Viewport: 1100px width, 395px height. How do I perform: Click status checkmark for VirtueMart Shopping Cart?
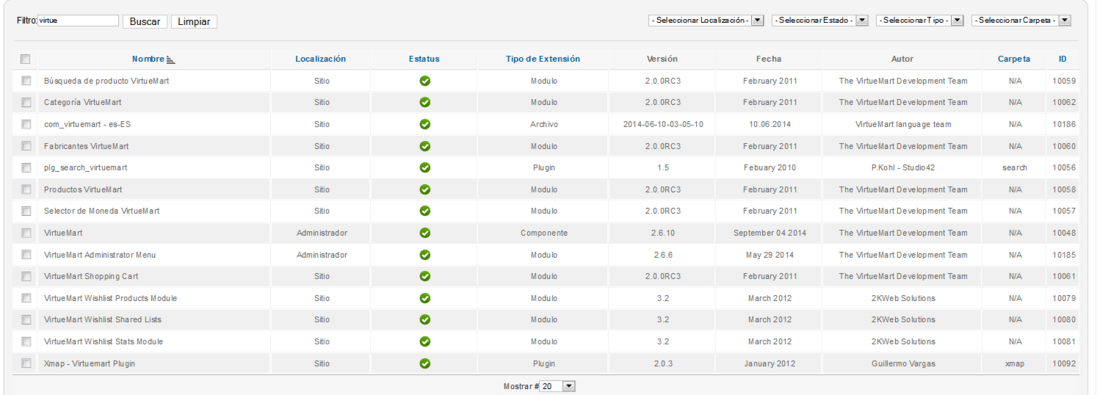pyautogui.click(x=424, y=276)
